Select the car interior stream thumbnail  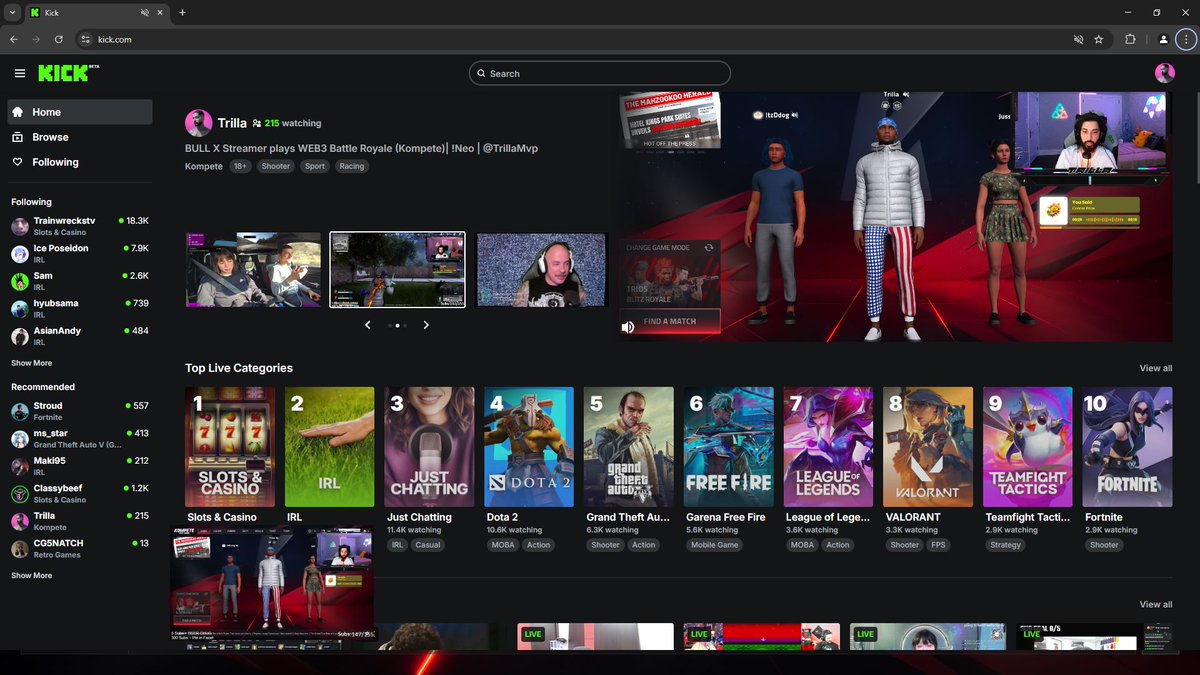coord(254,270)
